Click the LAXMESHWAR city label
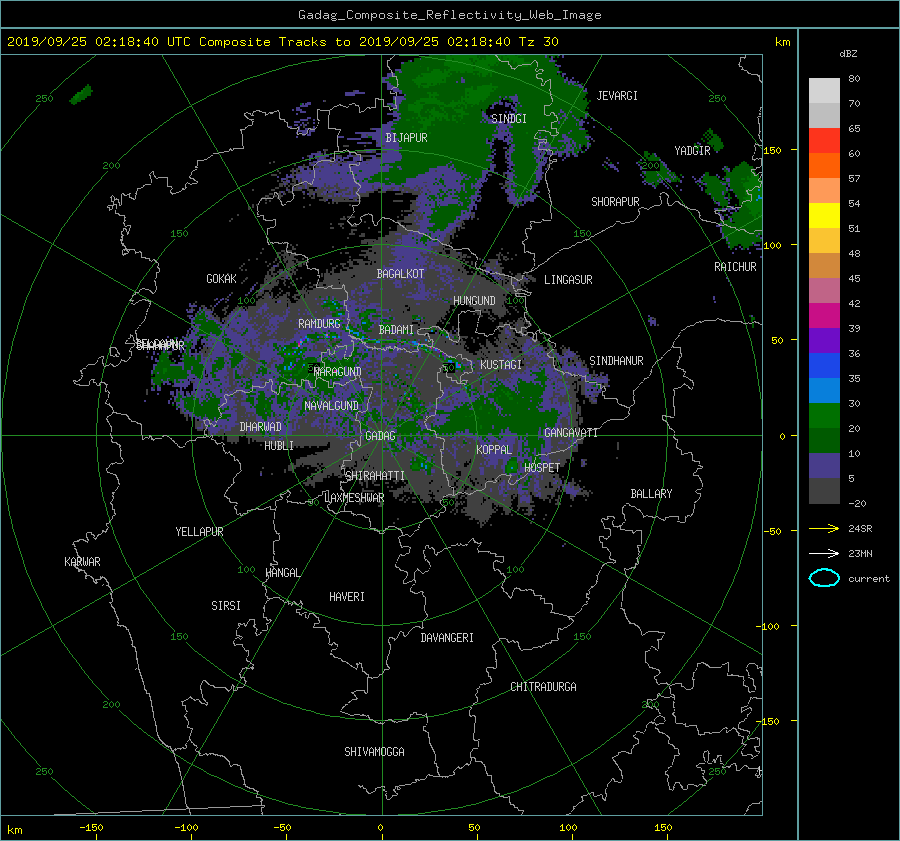 [354, 498]
